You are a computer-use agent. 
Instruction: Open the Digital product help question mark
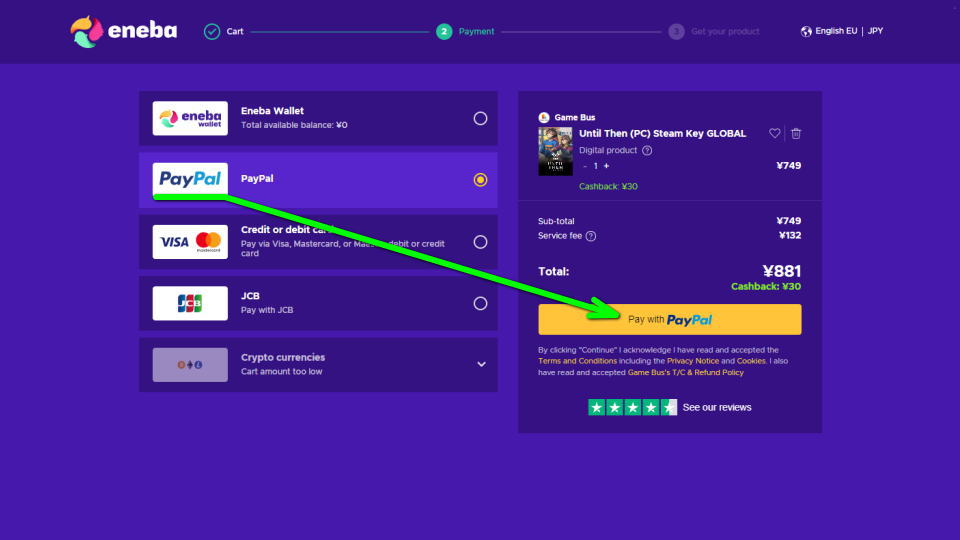(x=647, y=150)
